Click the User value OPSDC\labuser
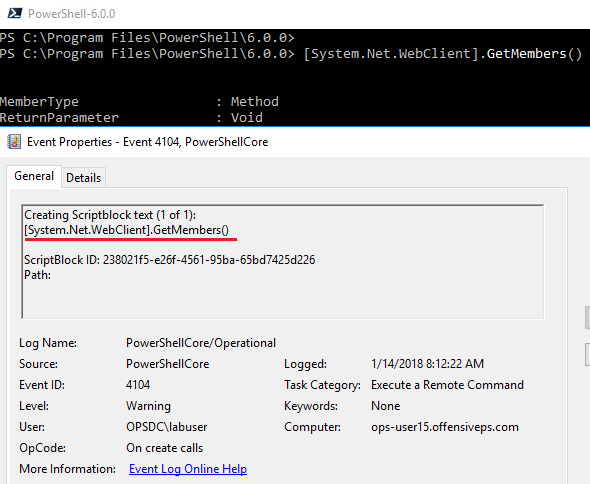 (x=166, y=427)
